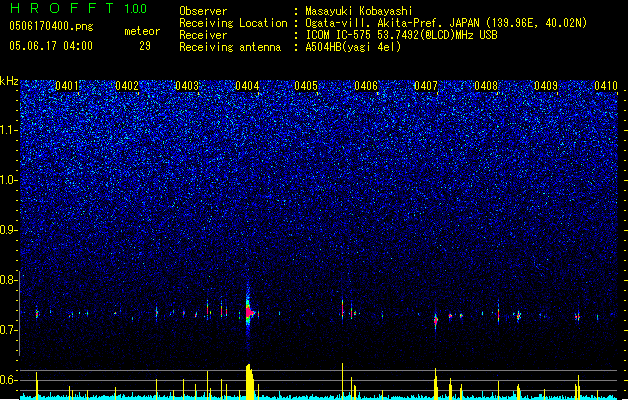Click the 0402 time marker
Viewport: 629px width, 400px height.
pyautogui.click(x=127, y=86)
